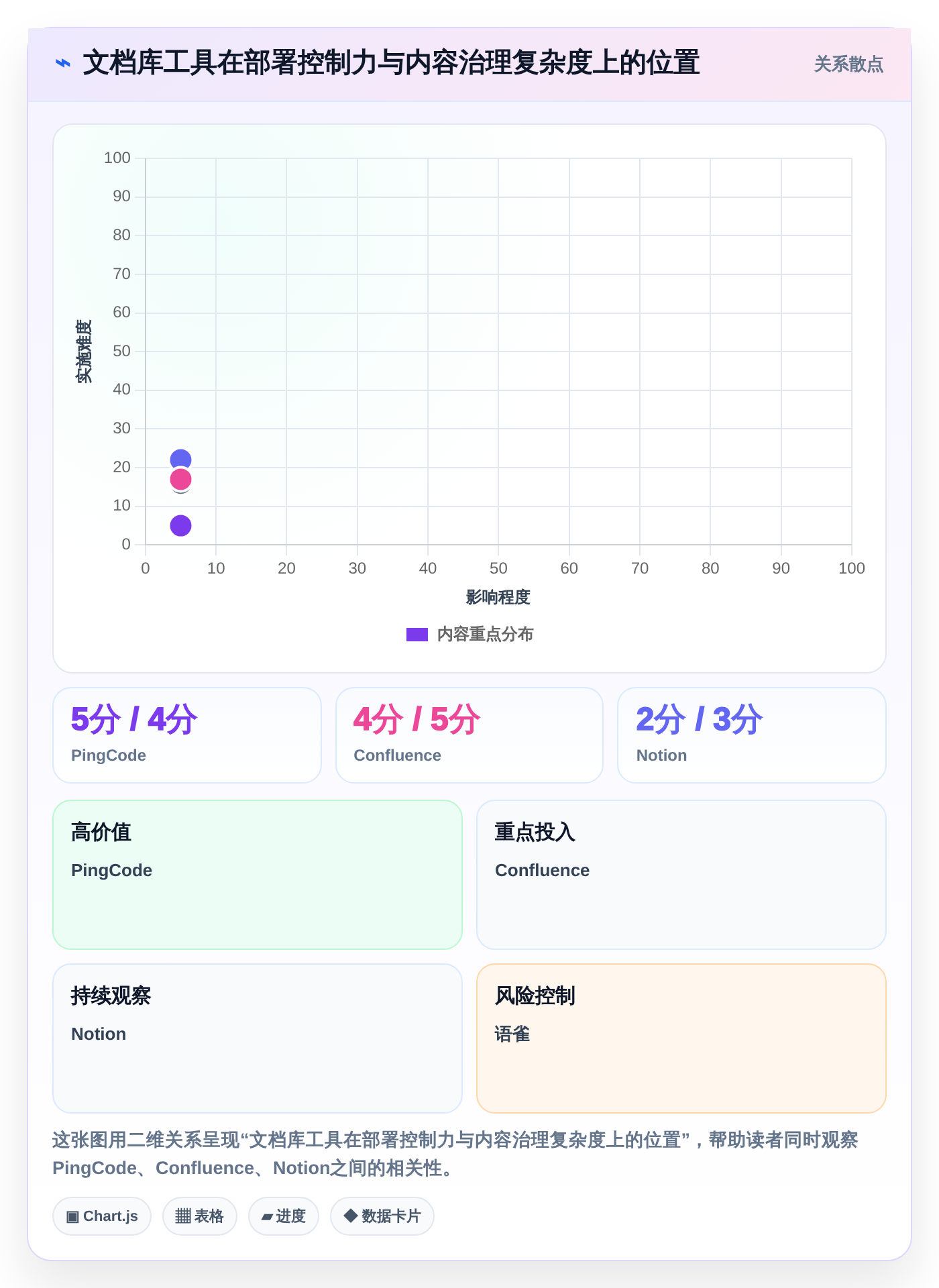Open the 高价值 quadrant card

(x=258, y=875)
